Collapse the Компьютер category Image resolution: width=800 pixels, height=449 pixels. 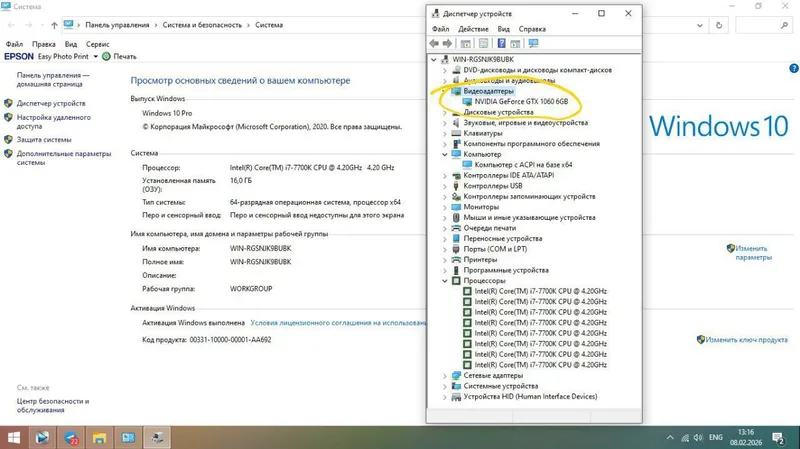(445, 155)
